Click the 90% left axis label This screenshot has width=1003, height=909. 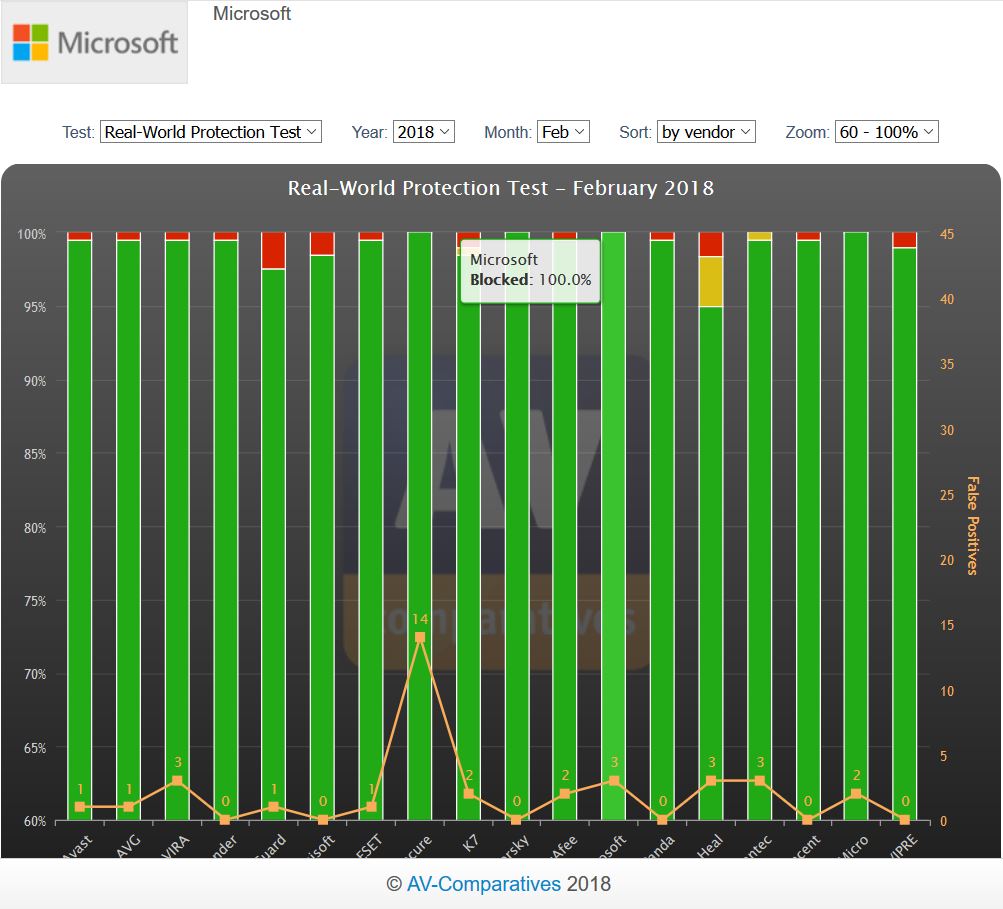pos(35,381)
